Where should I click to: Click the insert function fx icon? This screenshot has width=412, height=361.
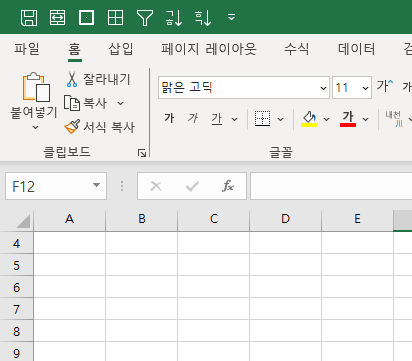(228, 186)
